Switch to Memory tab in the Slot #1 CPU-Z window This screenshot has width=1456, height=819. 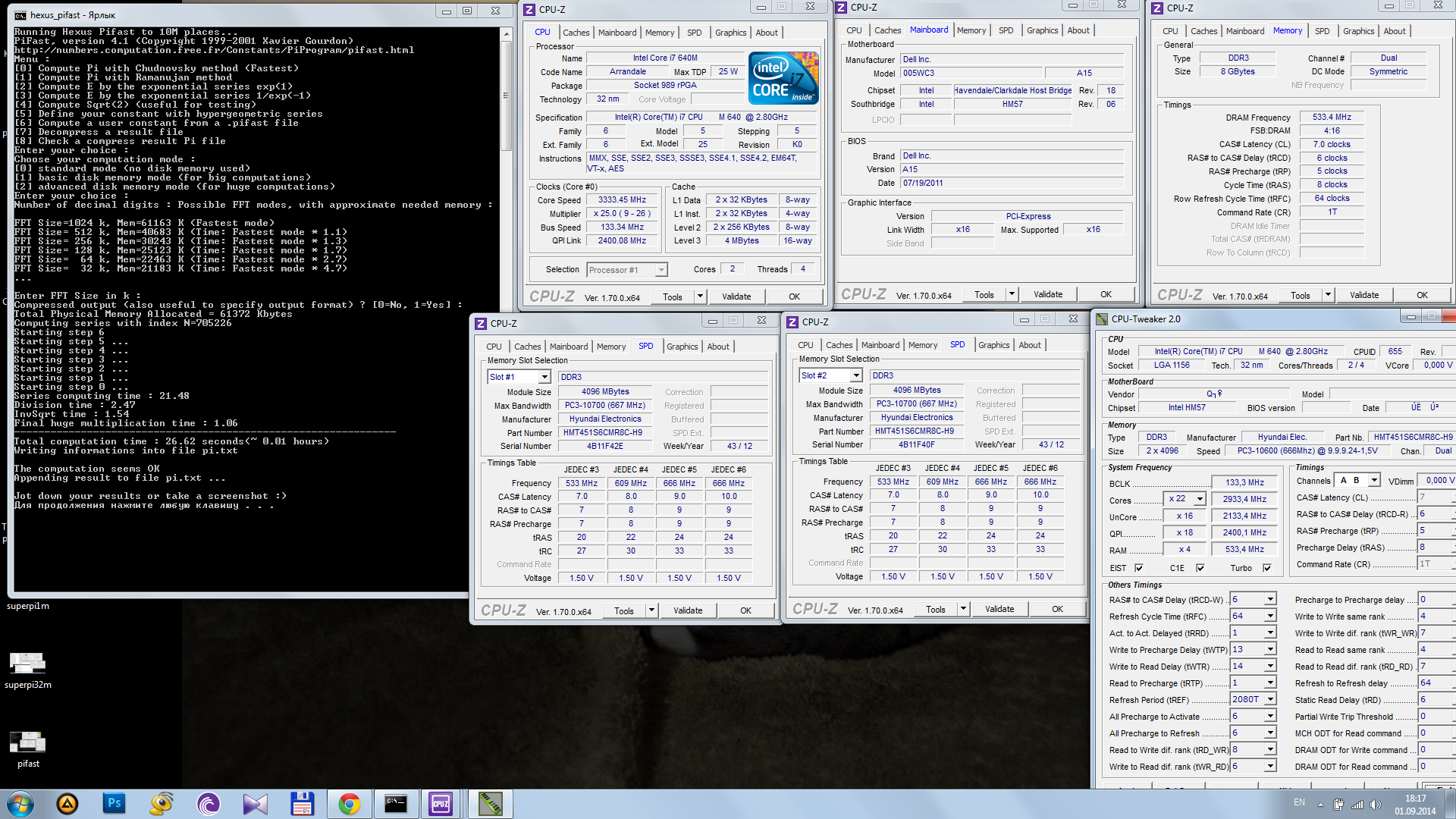(610, 347)
